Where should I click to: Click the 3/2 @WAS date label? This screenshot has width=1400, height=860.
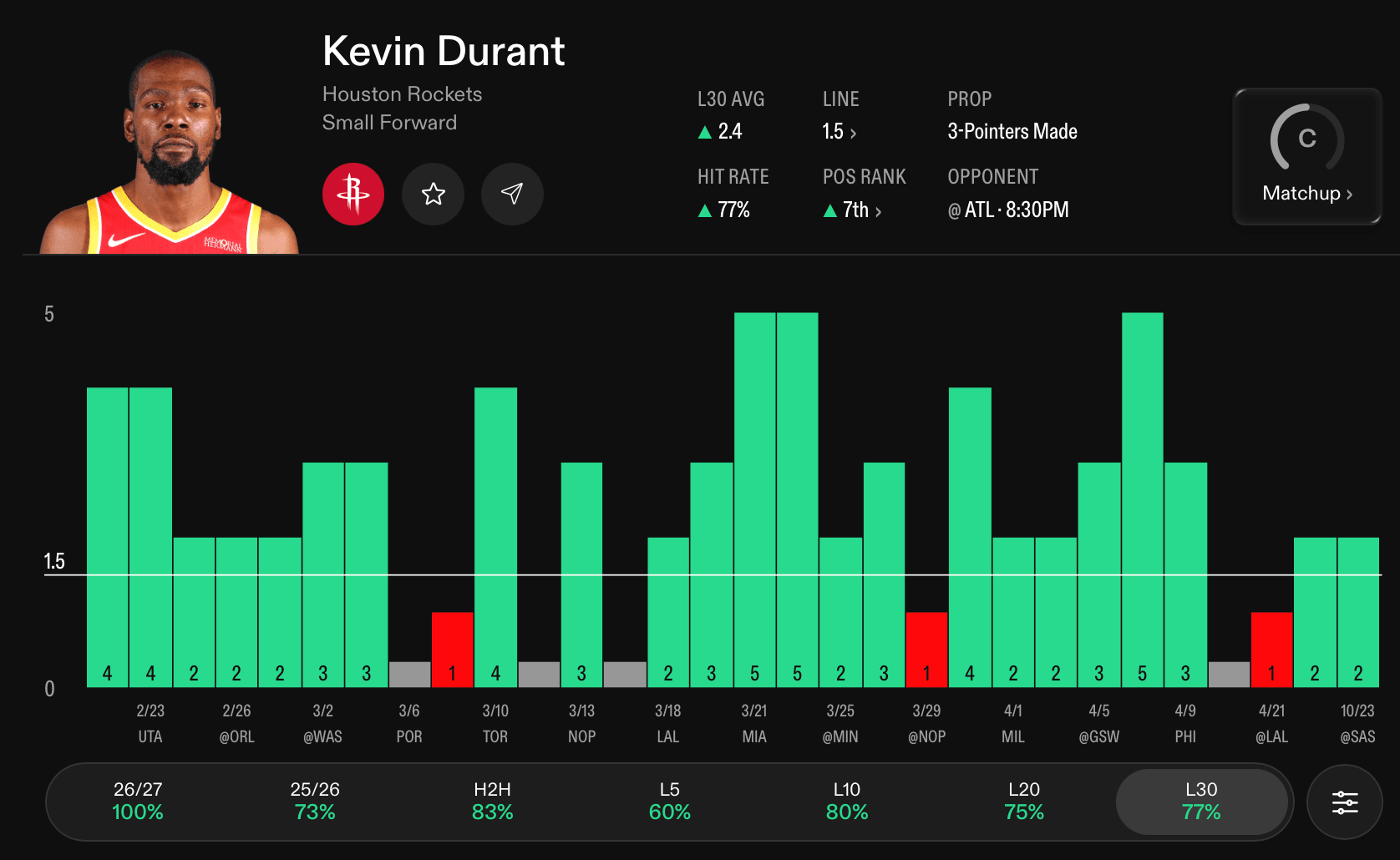(x=322, y=723)
